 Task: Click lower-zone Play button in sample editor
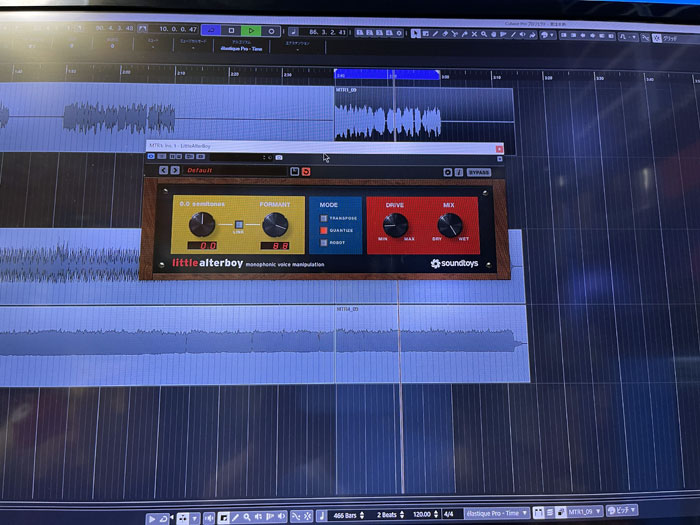[151, 519]
